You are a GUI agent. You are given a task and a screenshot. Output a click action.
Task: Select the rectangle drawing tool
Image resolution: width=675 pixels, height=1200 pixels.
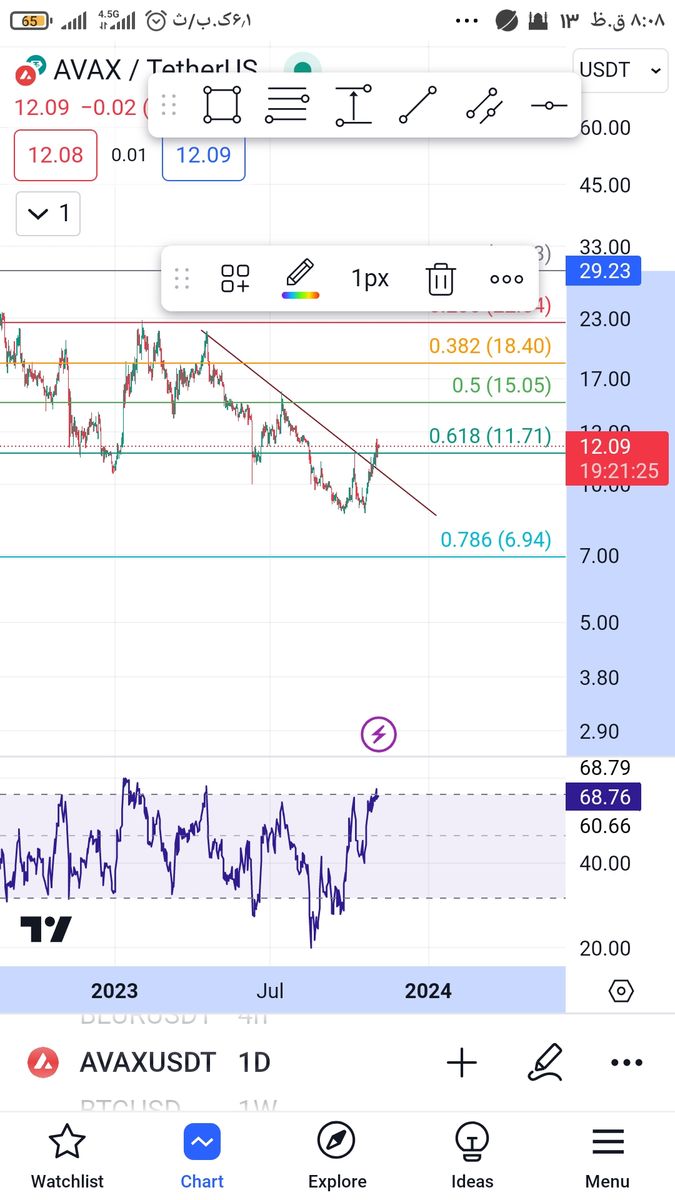[222, 104]
